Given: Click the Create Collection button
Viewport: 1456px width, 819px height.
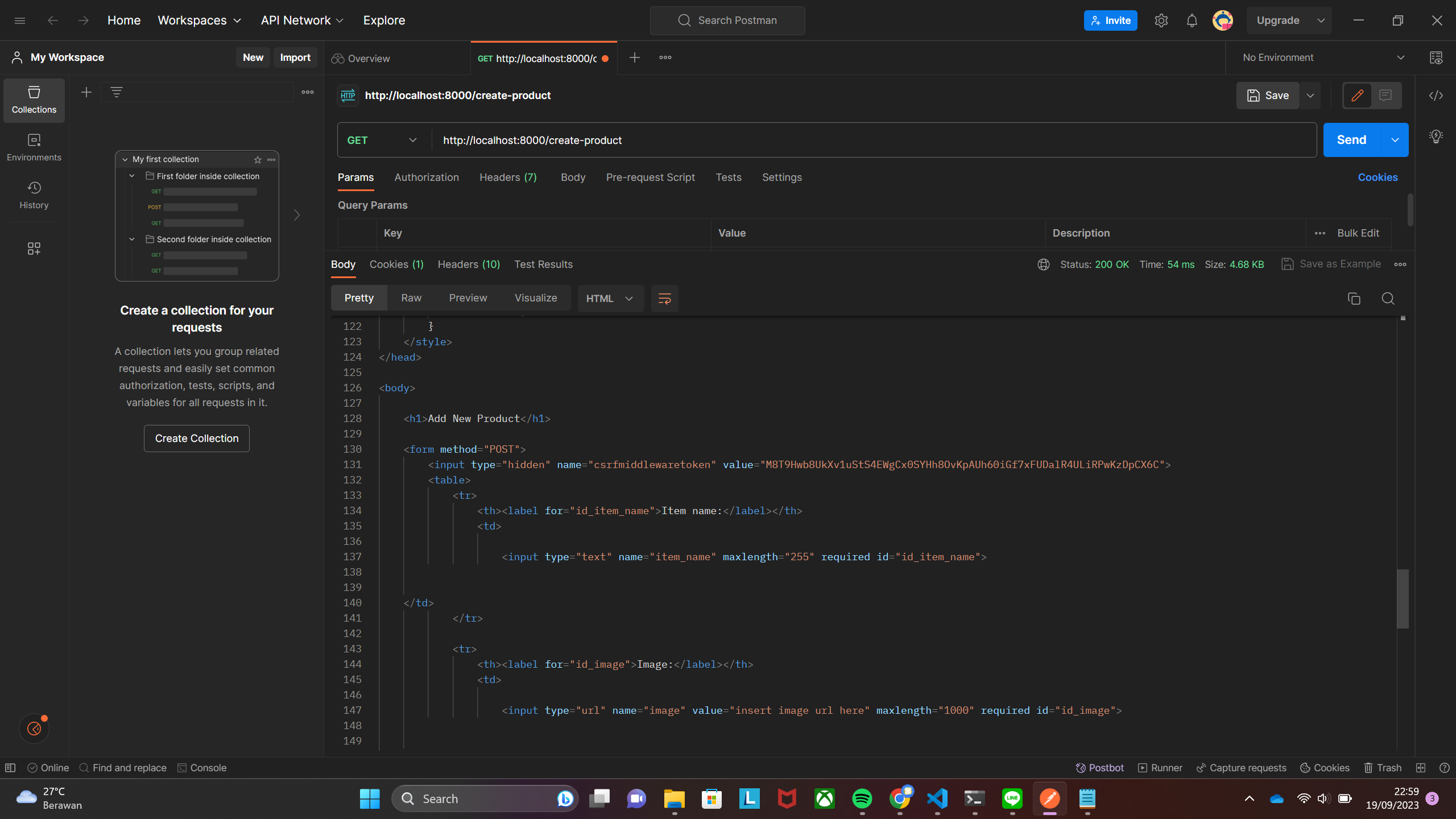Looking at the screenshot, I should [196, 438].
